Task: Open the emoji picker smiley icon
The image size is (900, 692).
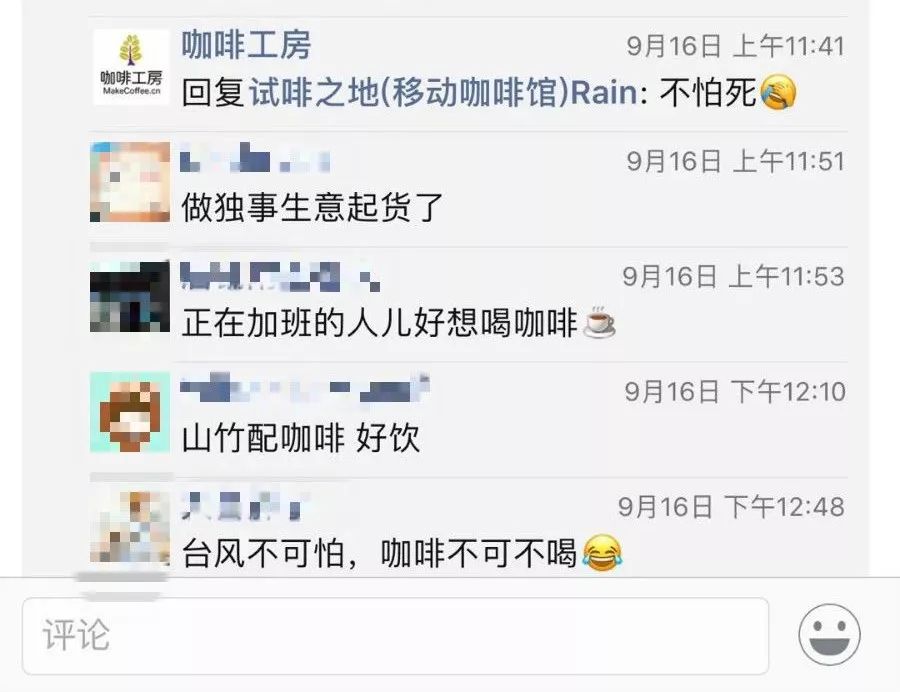Action: pyautogui.click(x=829, y=634)
